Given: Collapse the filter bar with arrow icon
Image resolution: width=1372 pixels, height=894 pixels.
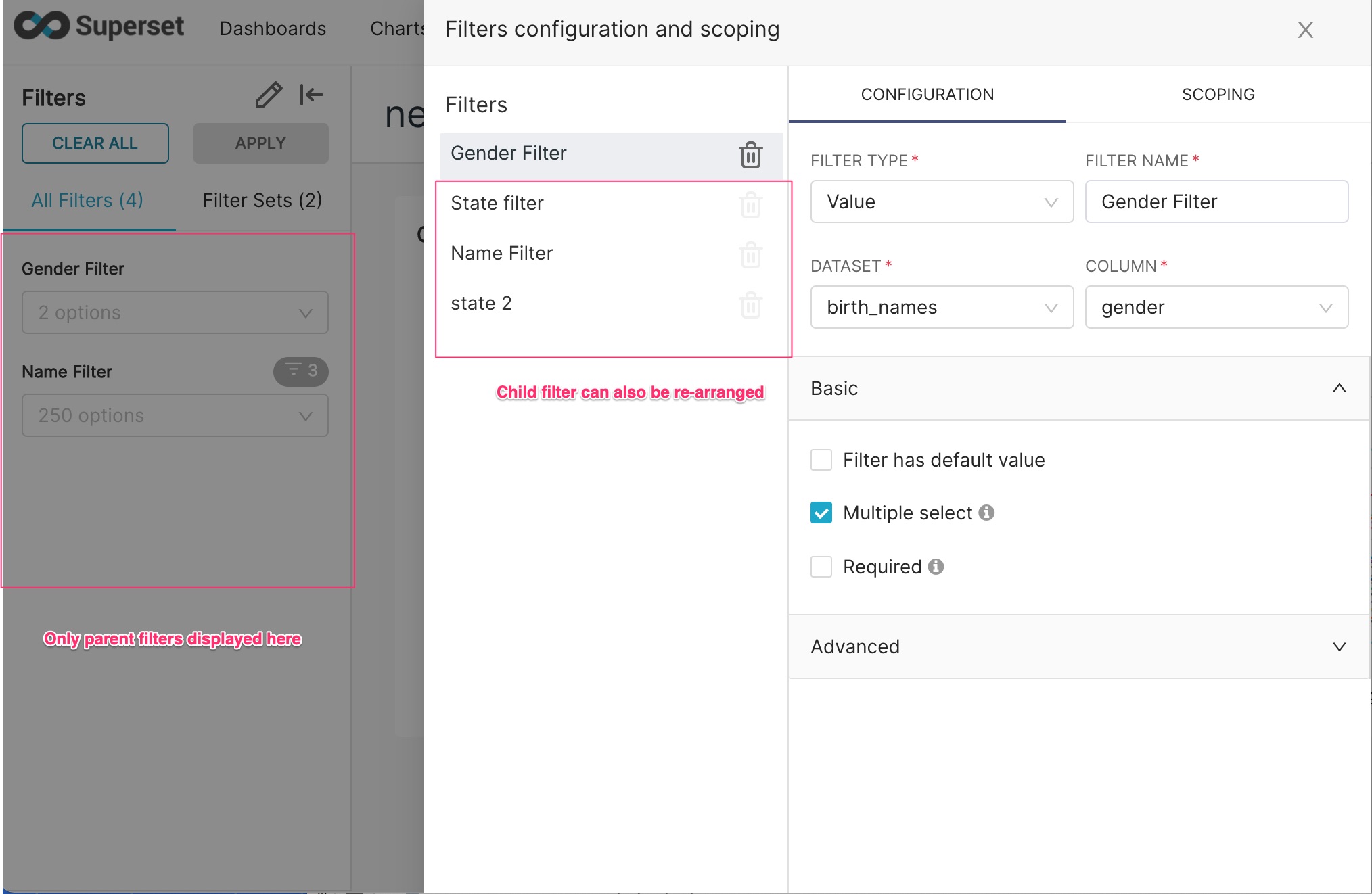Looking at the screenshot, I should point(311,95).
